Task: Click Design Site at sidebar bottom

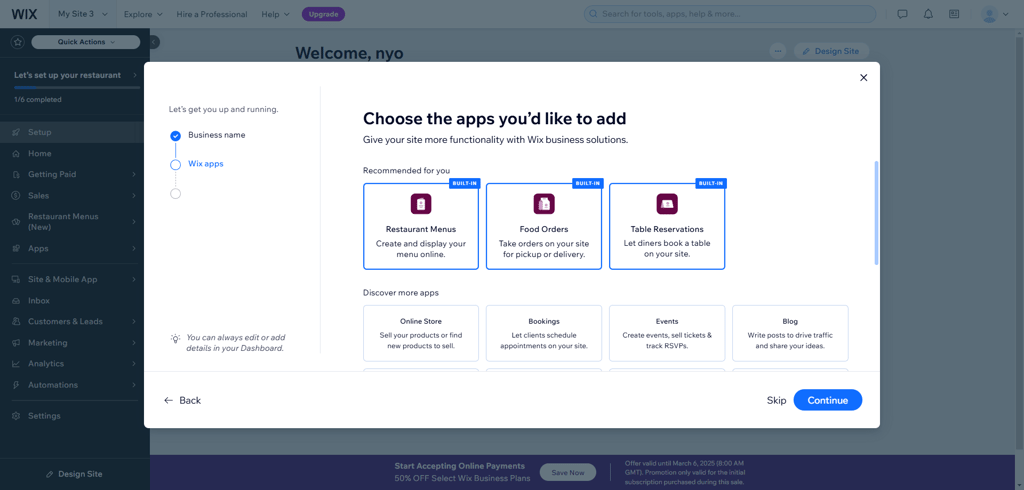Action: coord(74,474)
